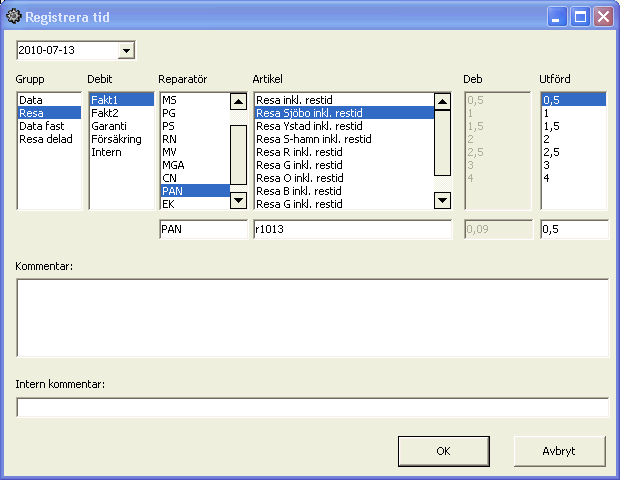Select 'Resa S-hamn inkl. restid' article
Image resolution: width=620 pixels, height=480 pixels.
313,139
